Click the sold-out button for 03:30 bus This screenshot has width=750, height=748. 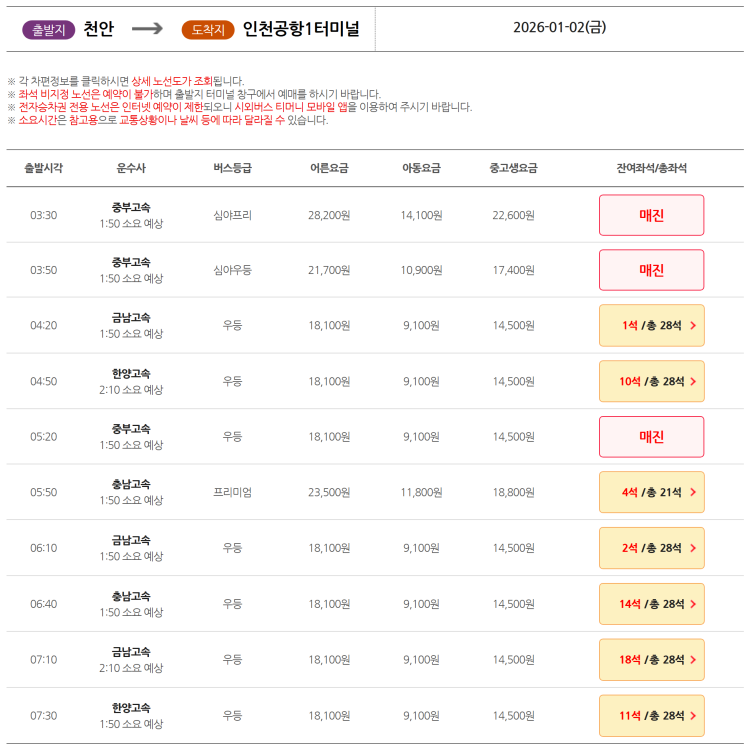[x=651, y=215]
